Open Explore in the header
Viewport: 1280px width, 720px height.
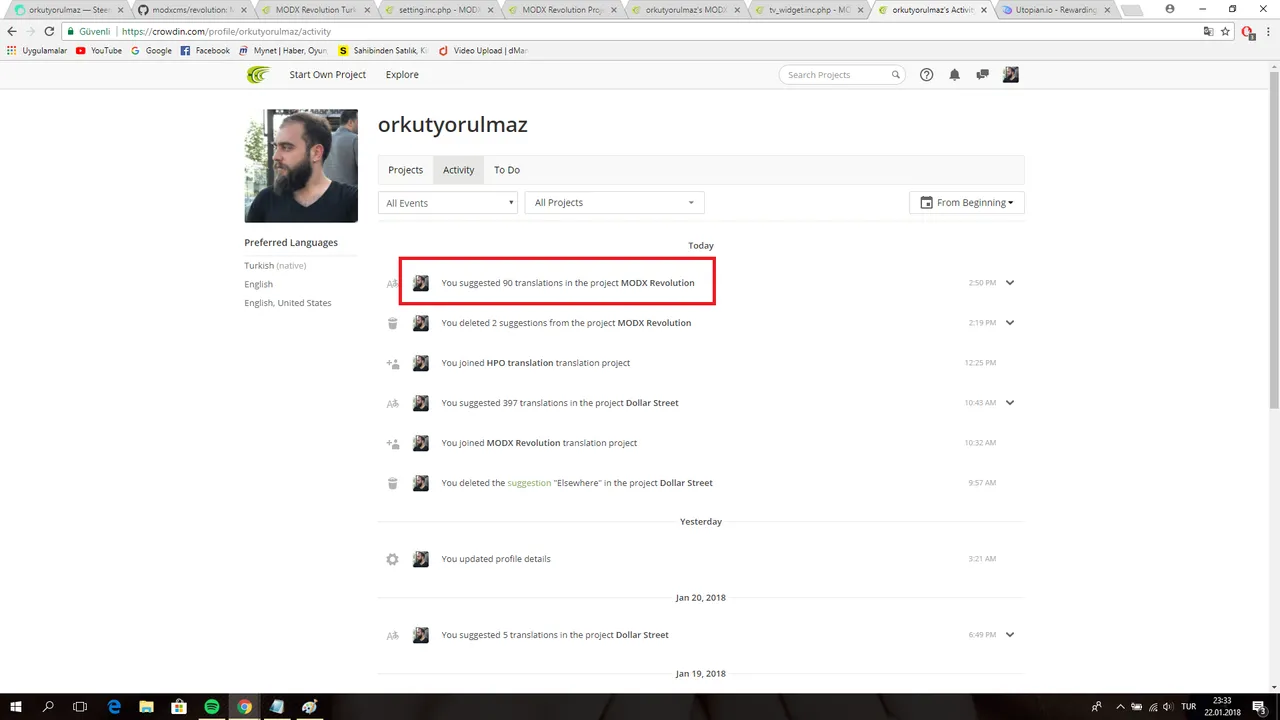(x=402, y=75)
